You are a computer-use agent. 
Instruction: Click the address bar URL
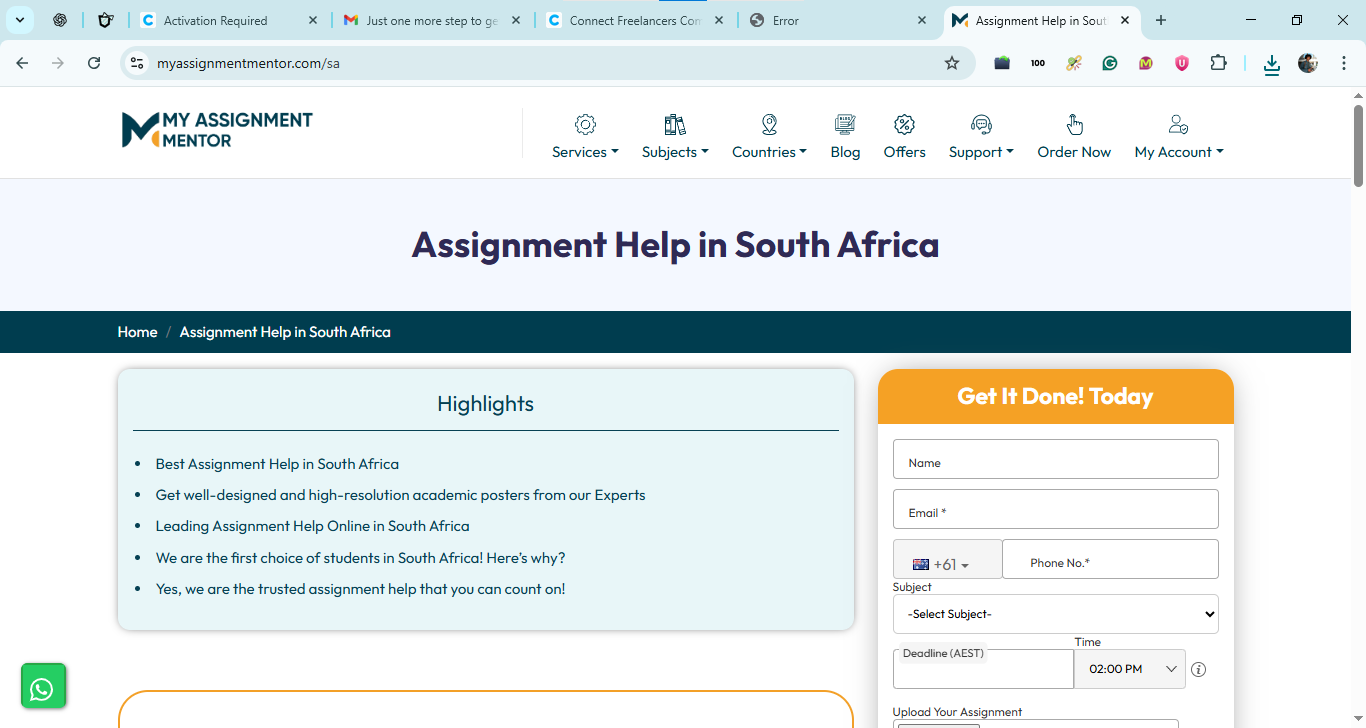248,63
